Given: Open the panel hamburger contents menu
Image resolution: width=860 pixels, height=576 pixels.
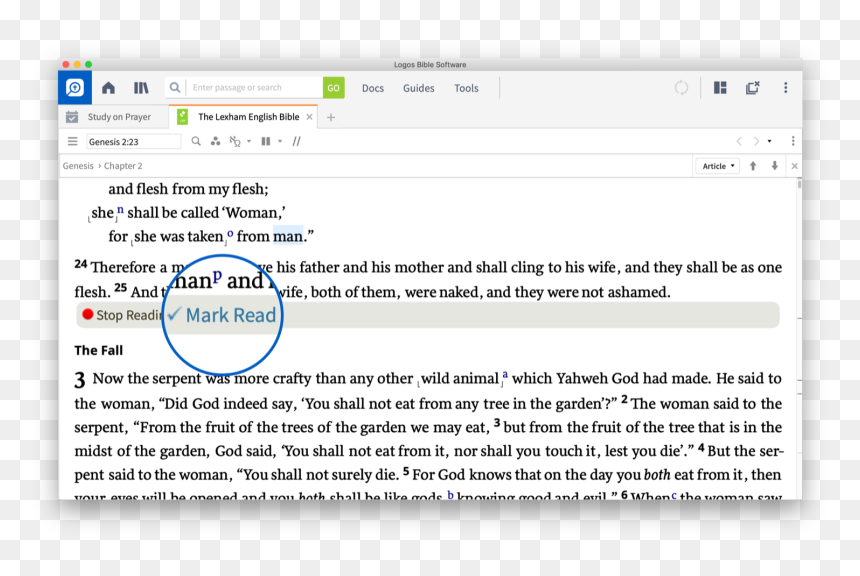Looking at the screenshot, I should click(x=72, y=142).
